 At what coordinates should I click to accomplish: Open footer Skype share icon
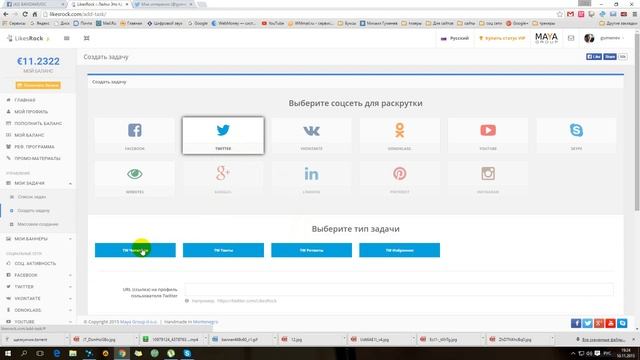[622, 323]
